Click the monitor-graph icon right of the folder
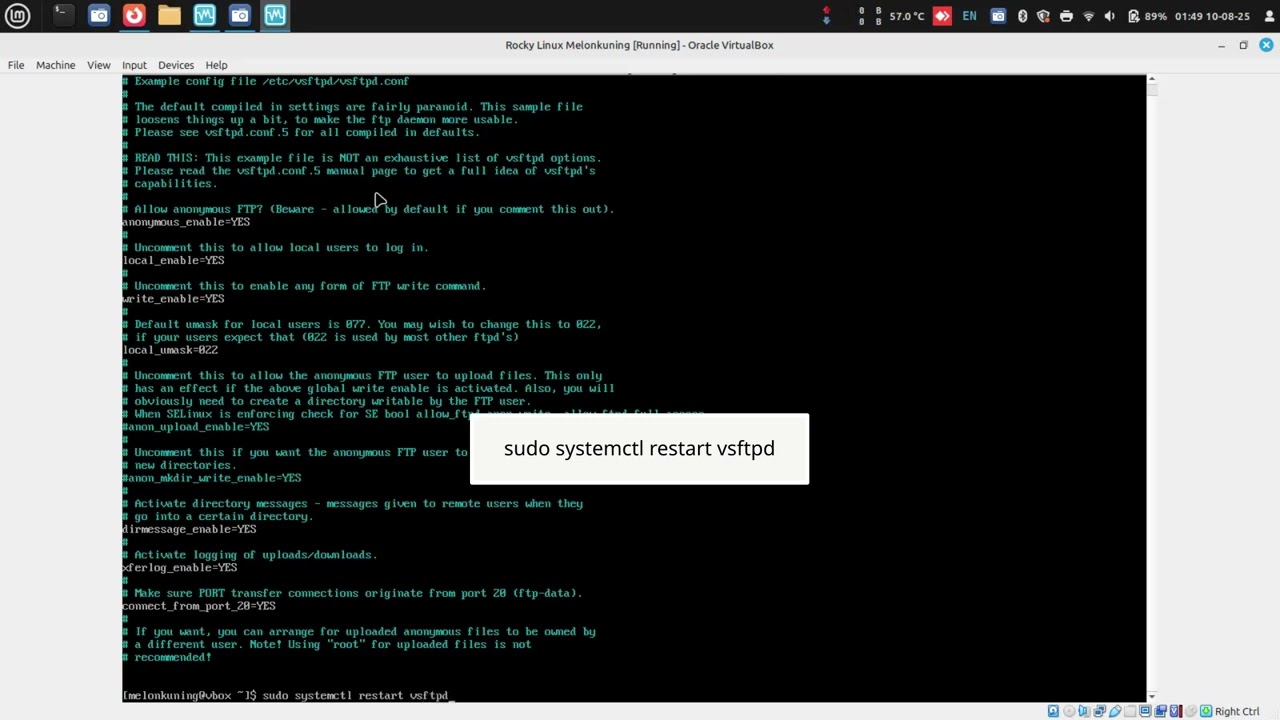 pyautogui.click(x=204, y=15)
